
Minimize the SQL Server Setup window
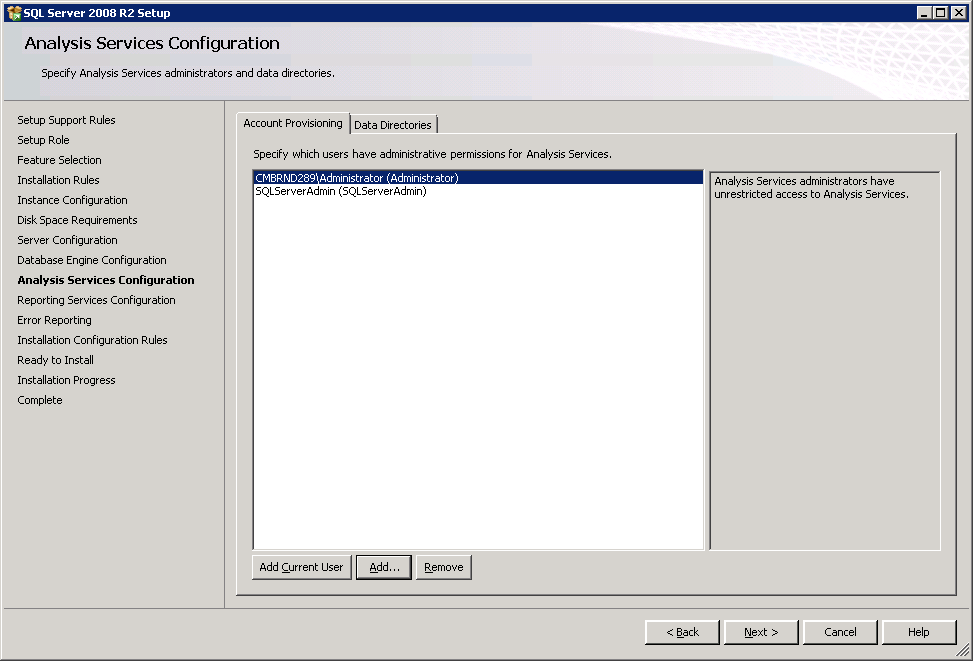pos(924,12)
